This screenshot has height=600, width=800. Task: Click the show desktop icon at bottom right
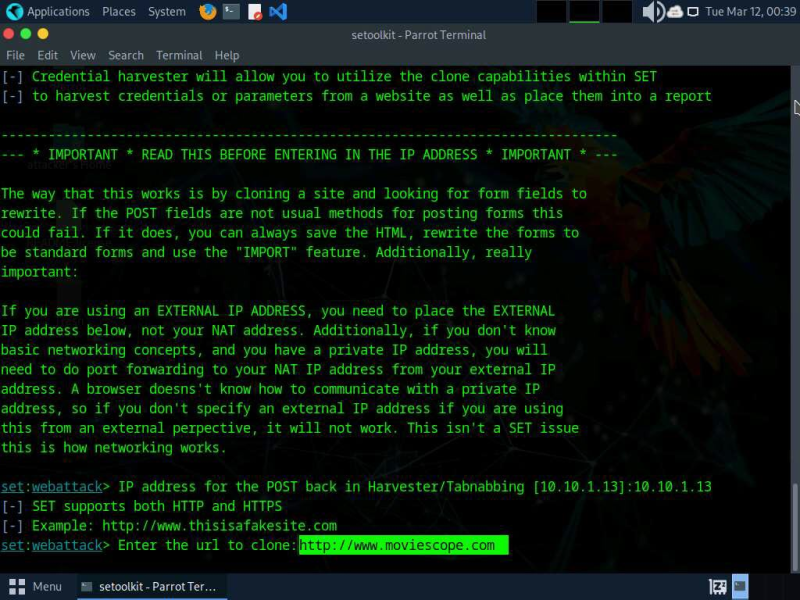pos(740,587)
